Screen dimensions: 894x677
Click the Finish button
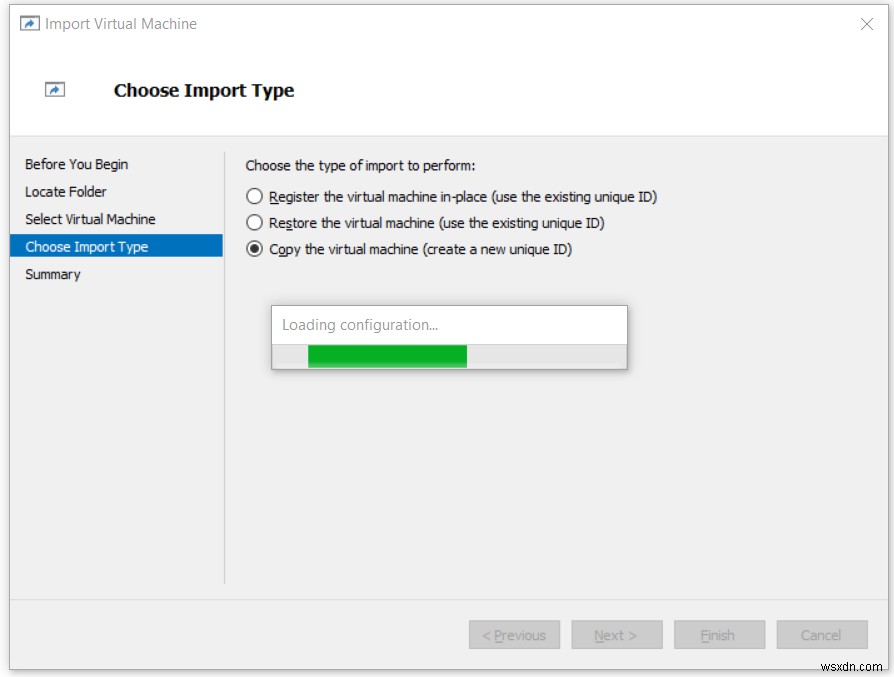[x=719, y=634]
